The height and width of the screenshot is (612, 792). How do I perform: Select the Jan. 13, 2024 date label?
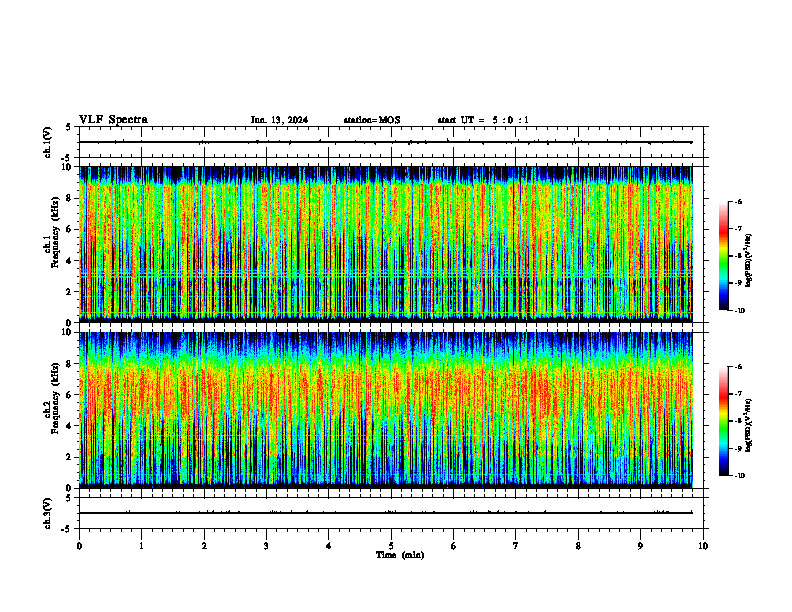point(279,120)
